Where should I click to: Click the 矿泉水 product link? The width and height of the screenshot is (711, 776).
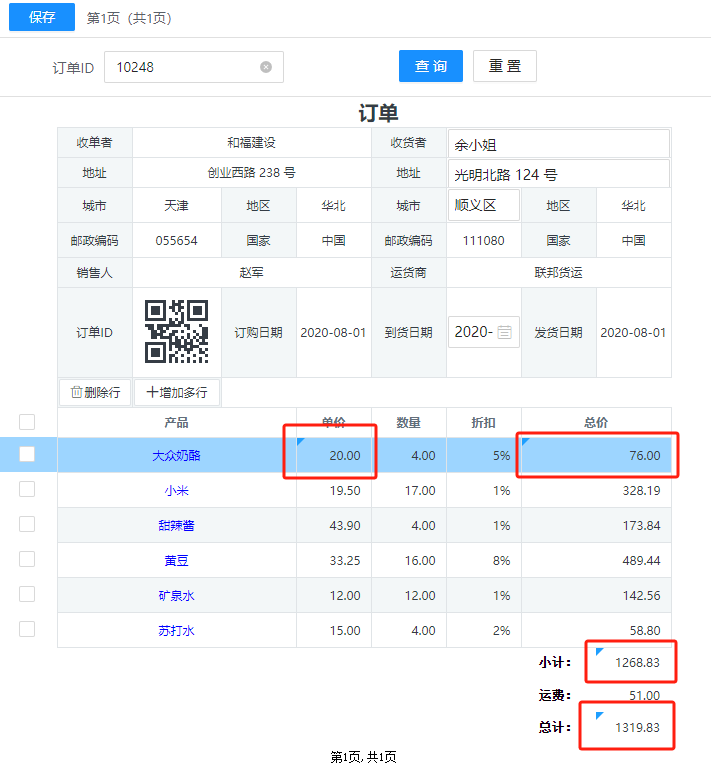tap(177, 595)
